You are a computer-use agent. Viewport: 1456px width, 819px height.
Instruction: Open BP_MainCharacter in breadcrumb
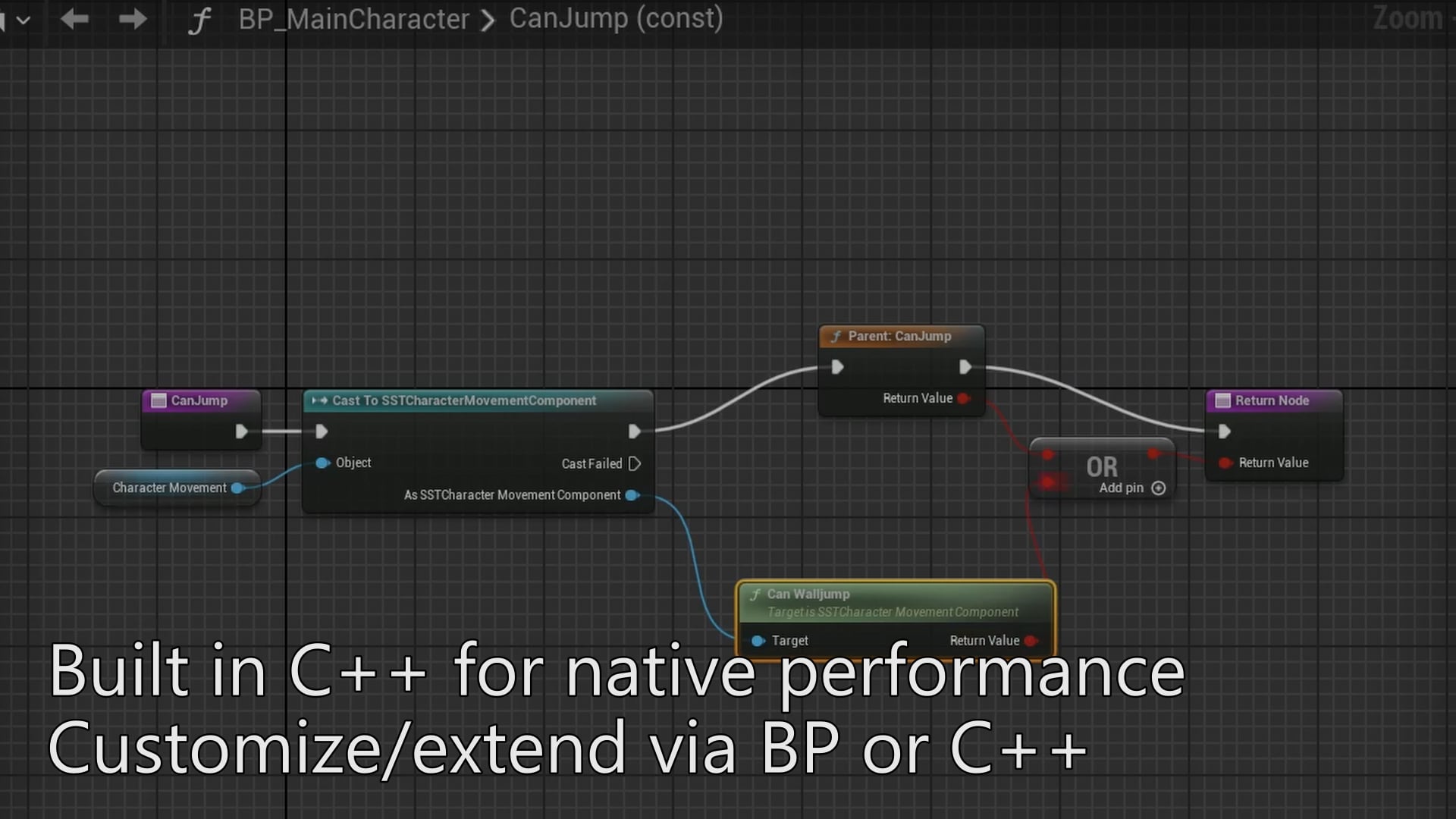point(353,19)
